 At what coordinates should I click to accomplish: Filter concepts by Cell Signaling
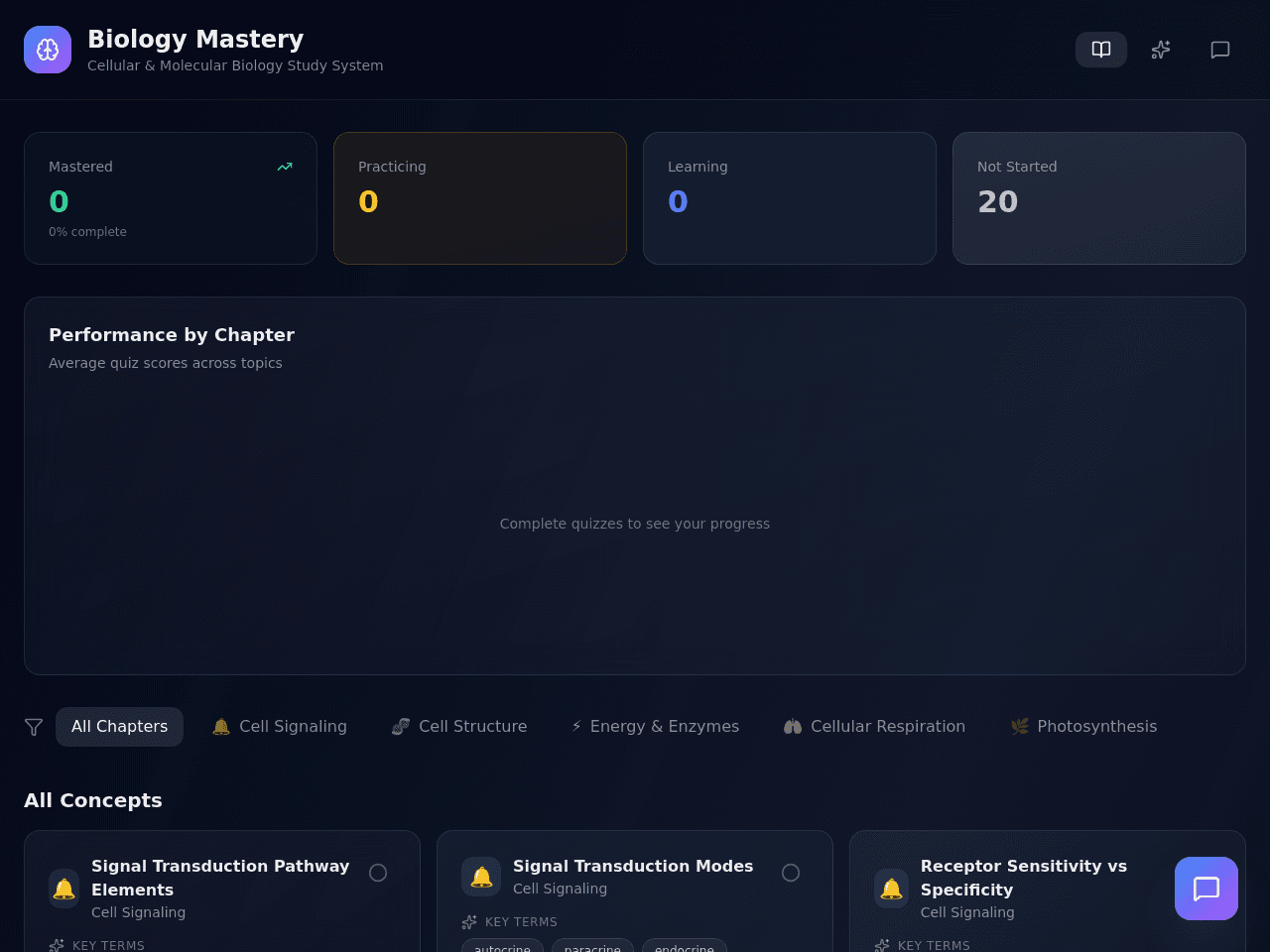point(280,727)
